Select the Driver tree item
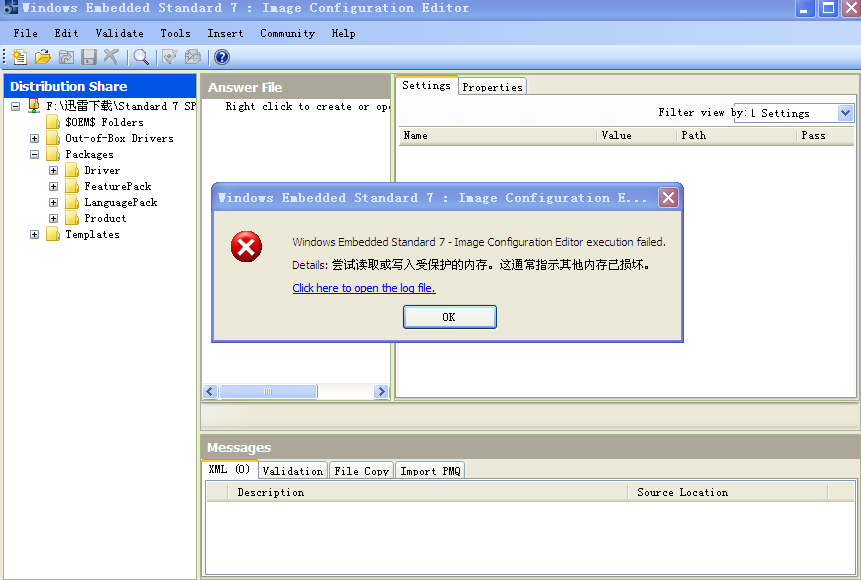Viewport: 861px width, 580px height. coord(102,171)
